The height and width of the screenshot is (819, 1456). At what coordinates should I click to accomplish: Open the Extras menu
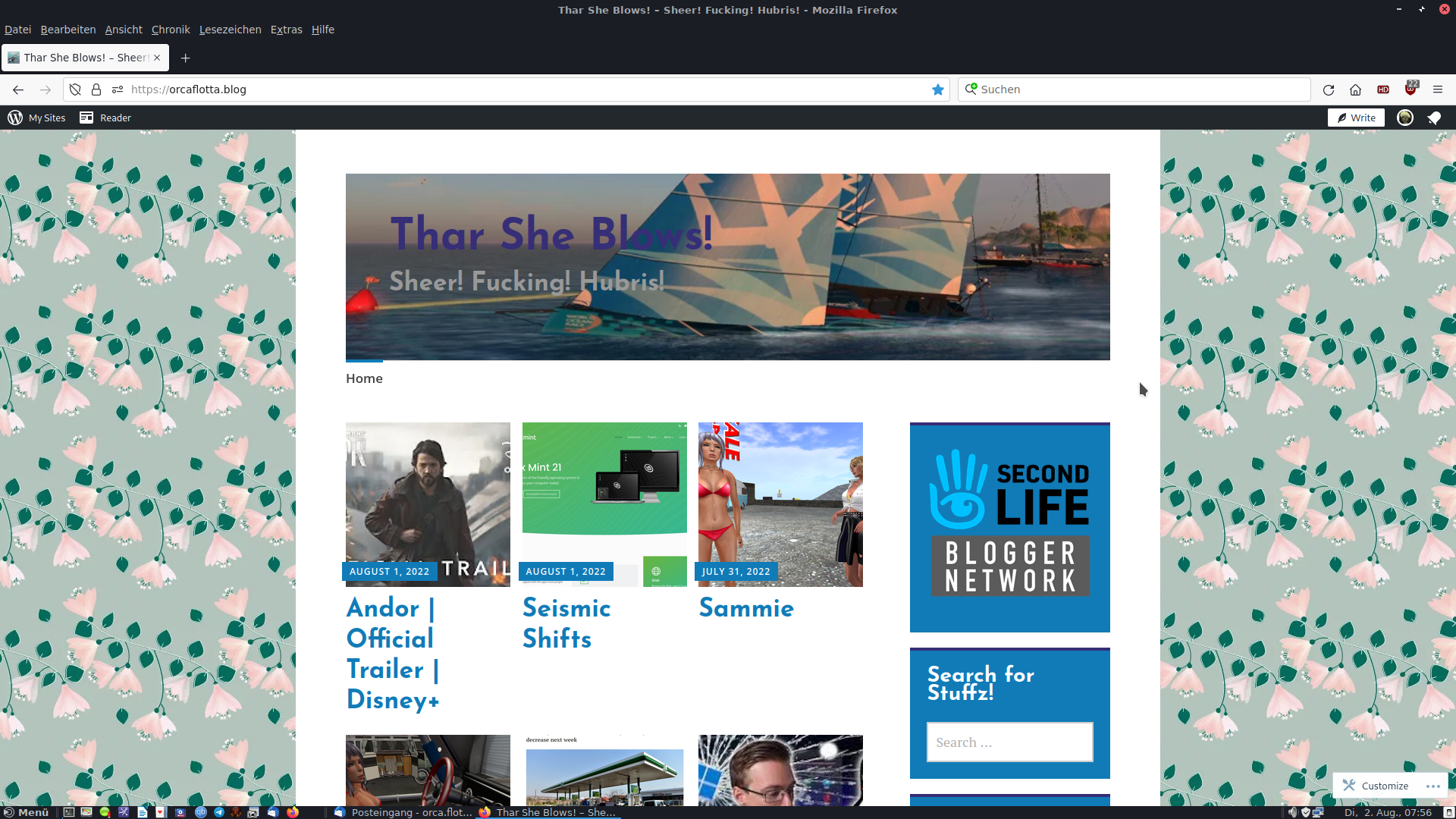(286, 30)
